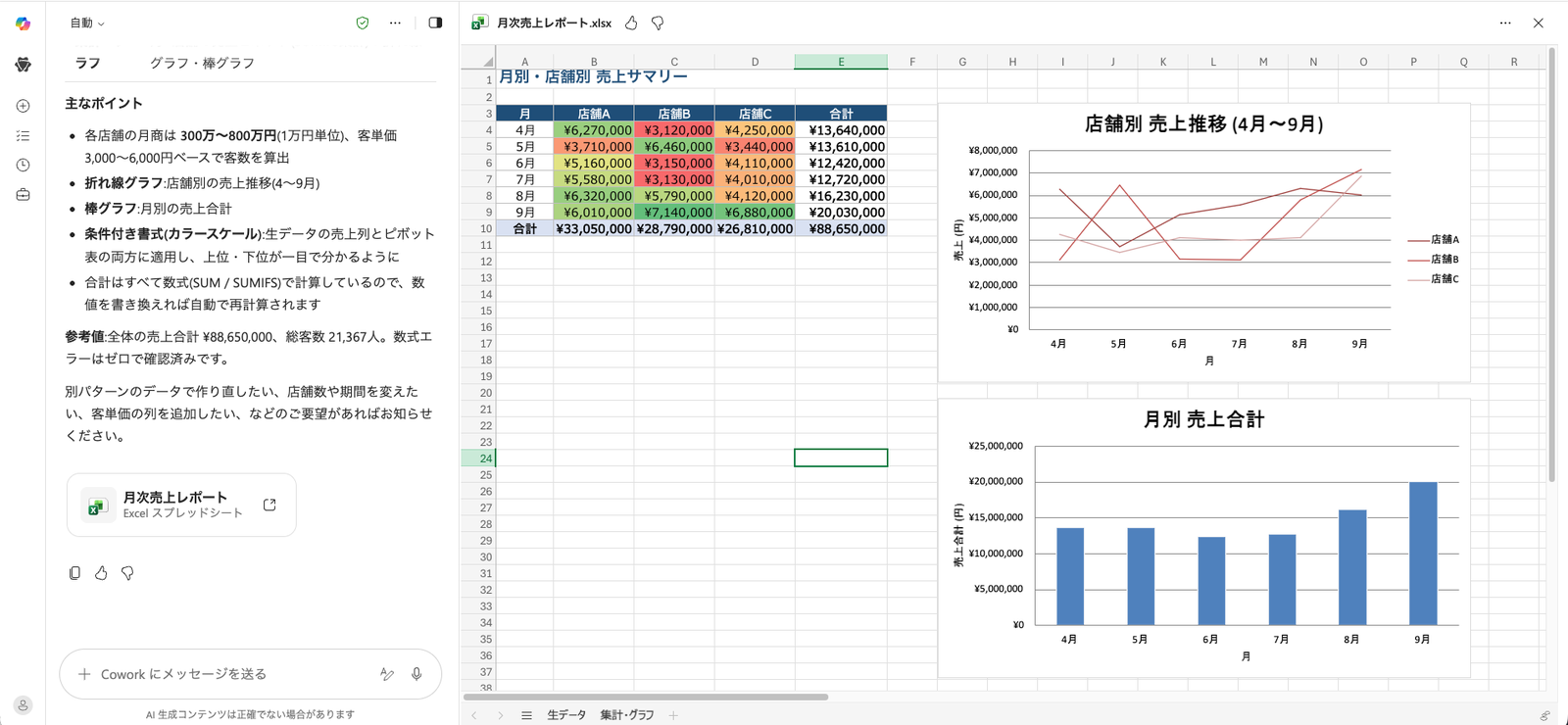Click the Excel file icon beside 月次売上レポート.xlsx
Screen dimensions: 1568x725
tap(480, 23)
